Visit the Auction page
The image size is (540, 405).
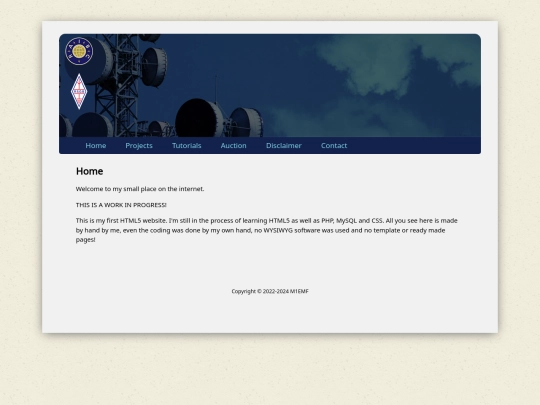(x=233, y=146)
